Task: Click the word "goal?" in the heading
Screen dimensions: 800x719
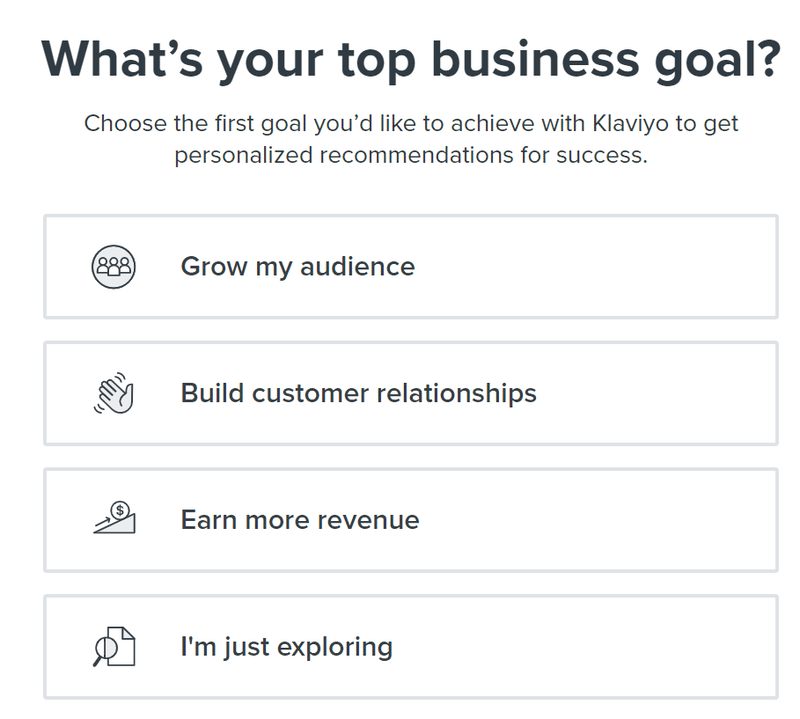Action: coord(718,61)
